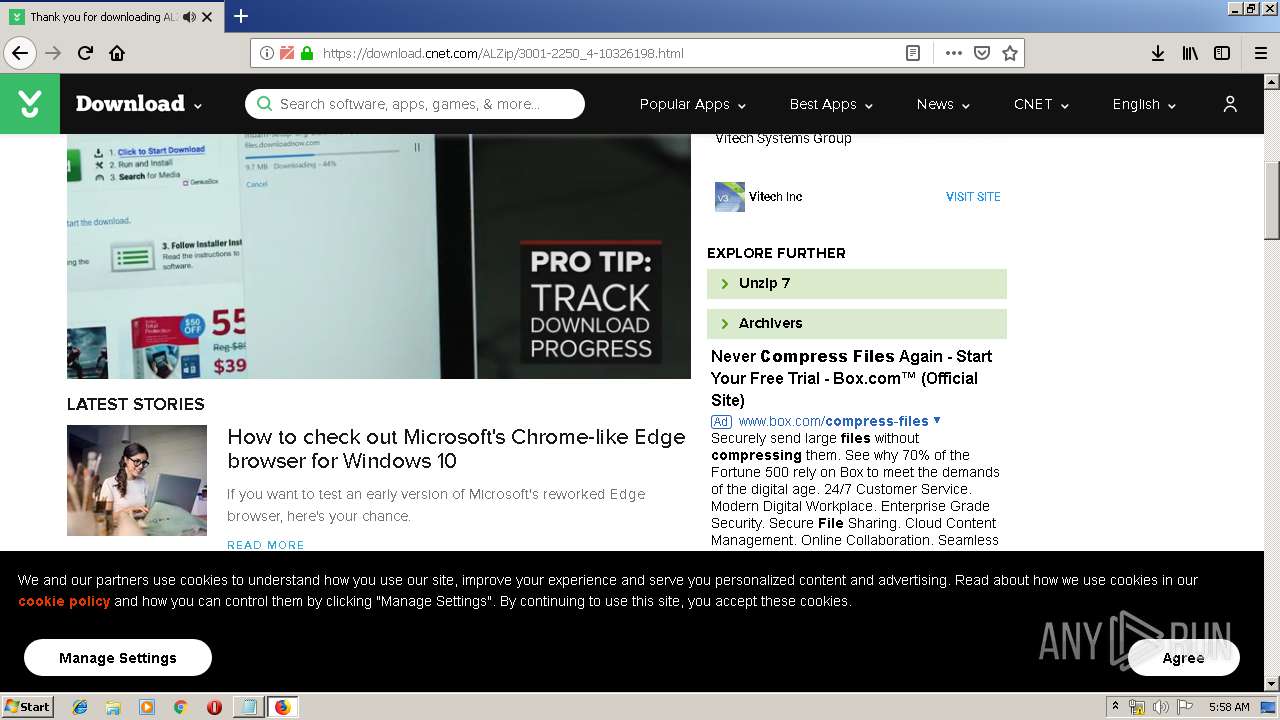Bookmark this page with the star
This screenshot has height=720, width=1280.
point(1010,53)
